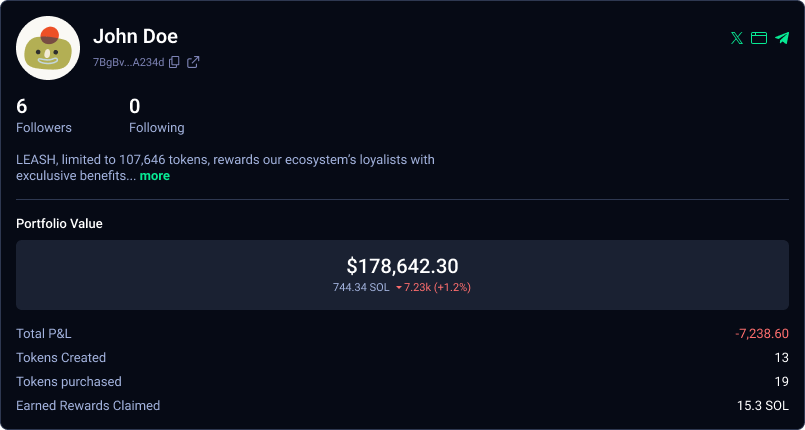Click the red downward change arrow
The height and width of the screenshot is (430, 805).
pos(399,287)
